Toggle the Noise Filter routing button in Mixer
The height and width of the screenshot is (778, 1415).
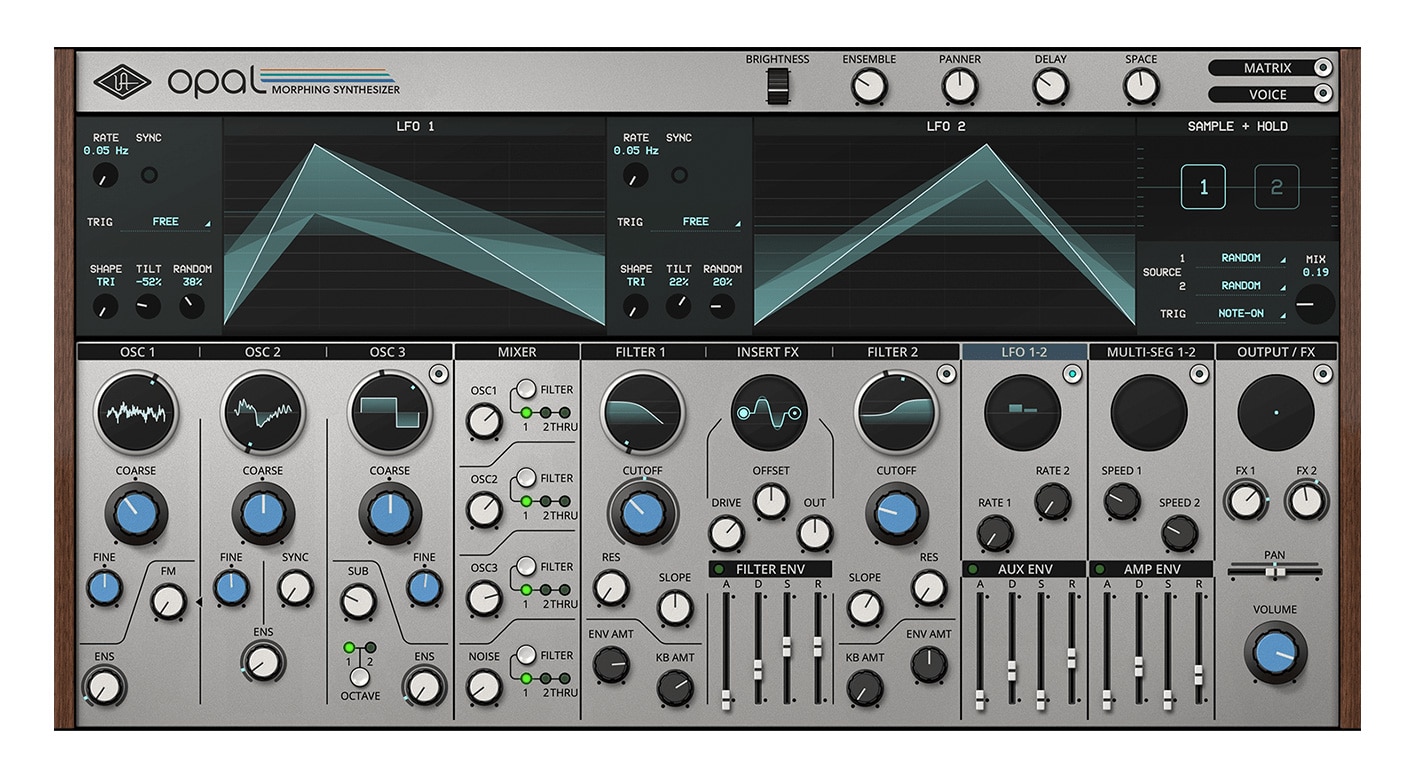525,655
